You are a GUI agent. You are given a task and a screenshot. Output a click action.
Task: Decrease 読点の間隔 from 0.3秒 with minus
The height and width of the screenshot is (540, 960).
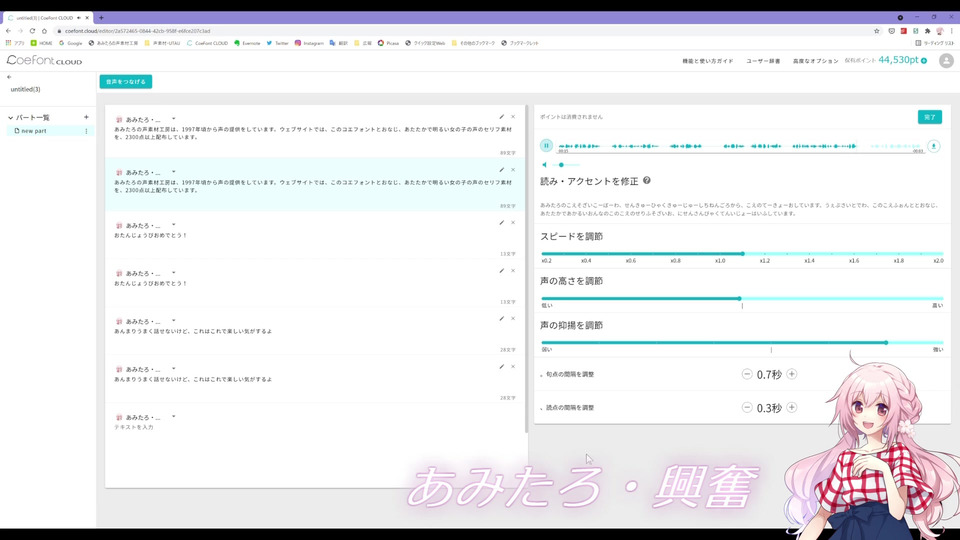[x=746, y=407]
